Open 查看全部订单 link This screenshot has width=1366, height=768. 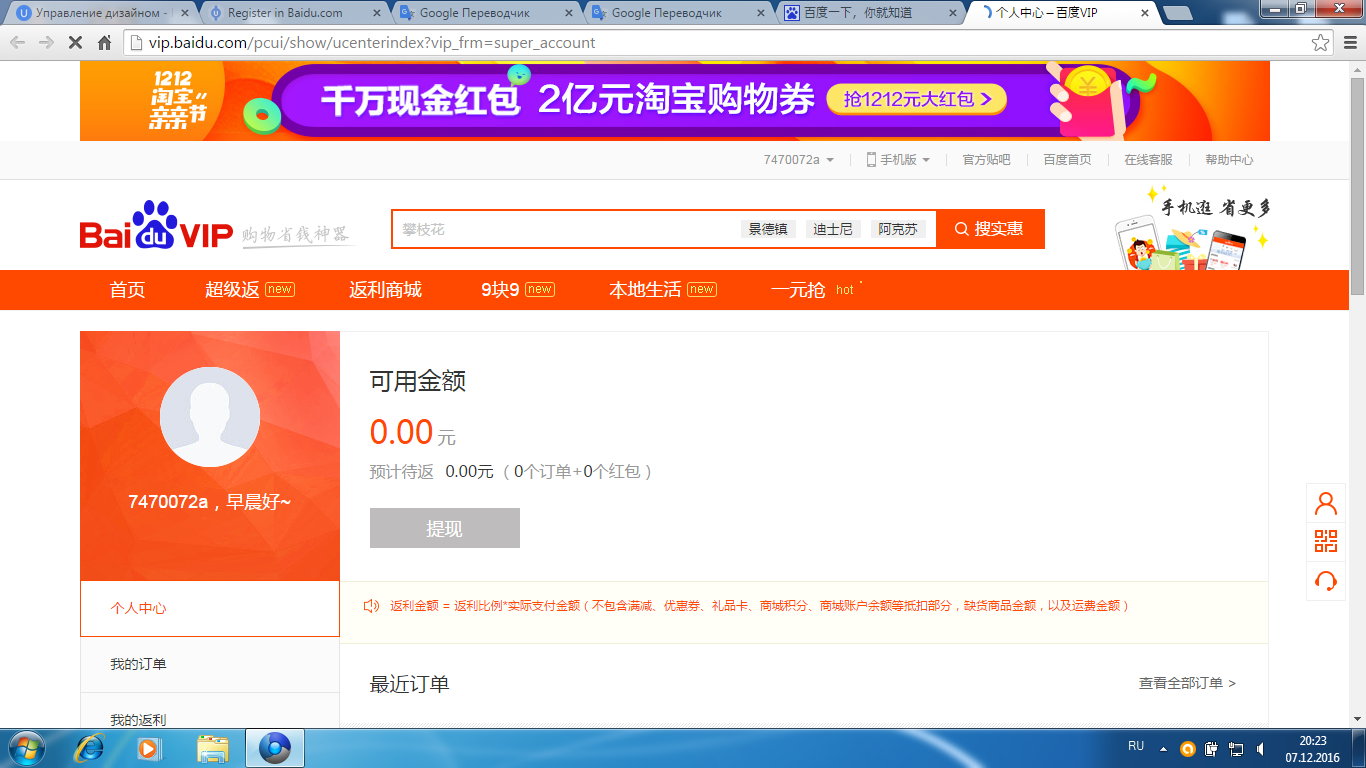click(1187, 683)
